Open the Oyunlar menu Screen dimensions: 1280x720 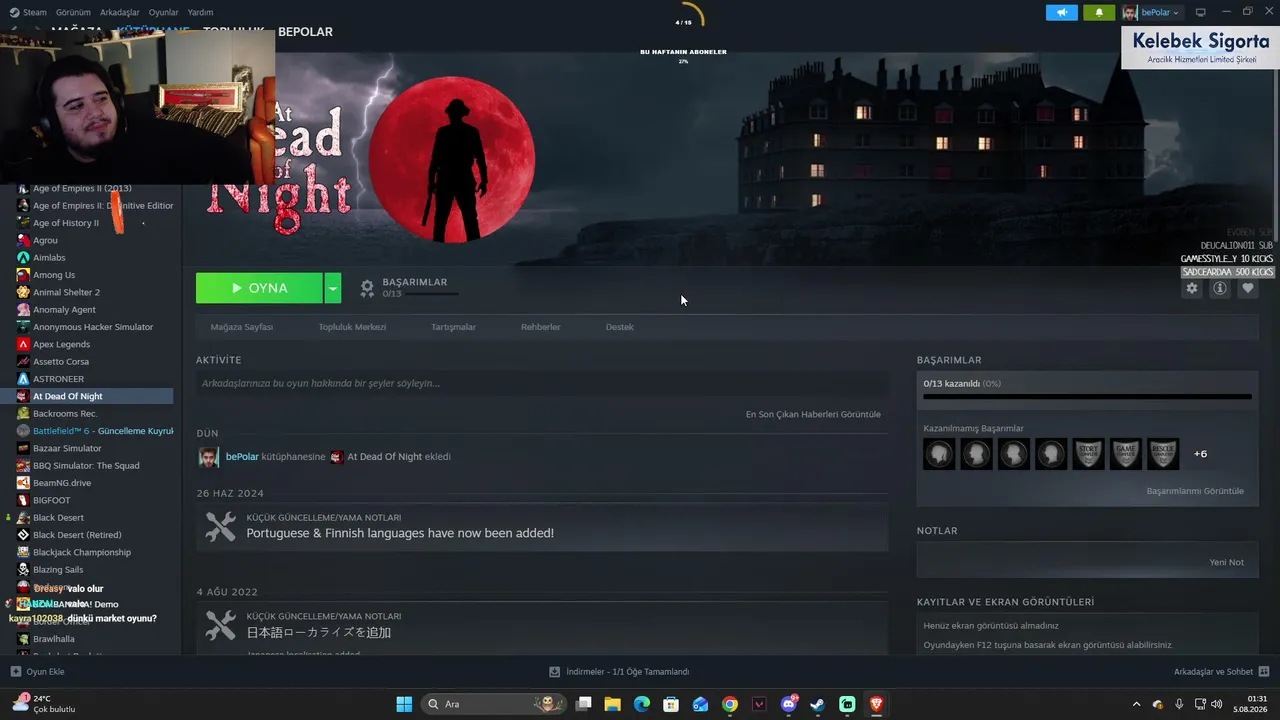pos(164,12)
